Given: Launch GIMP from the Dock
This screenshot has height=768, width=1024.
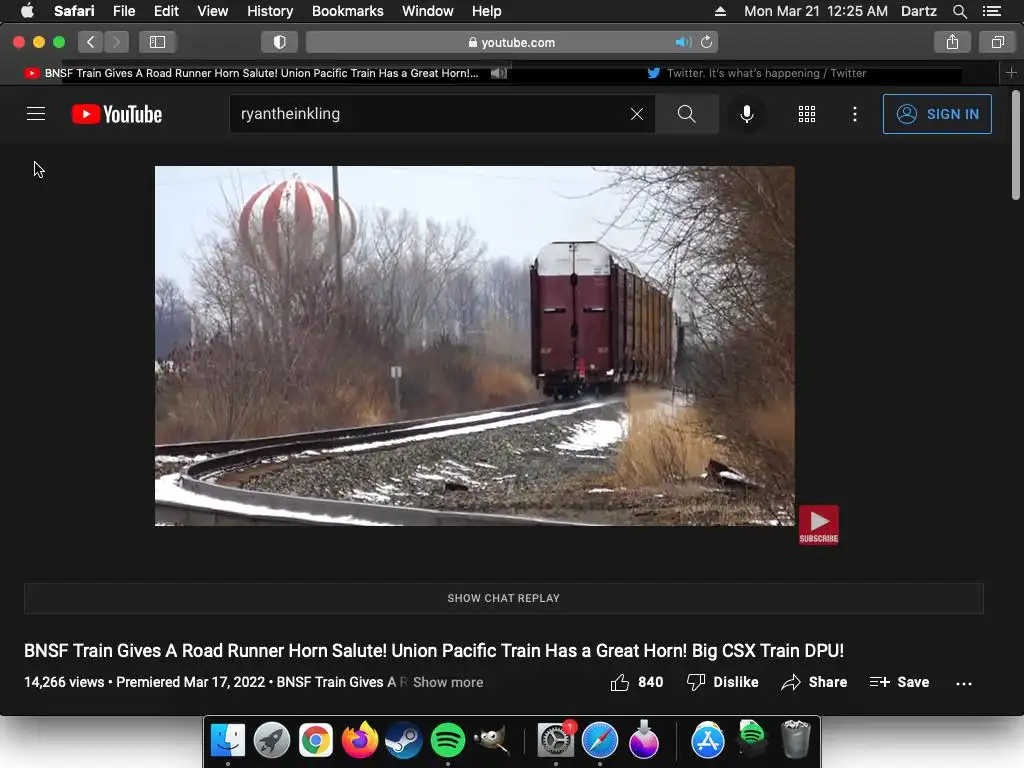Looking at the screenshot, I should pos(491,740).
